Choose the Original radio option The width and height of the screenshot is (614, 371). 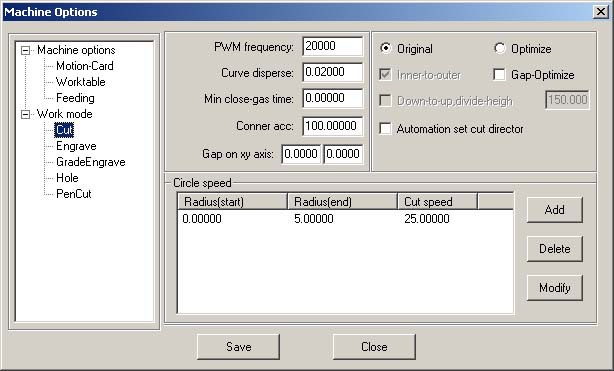pyautogui.click(x=386, y=49)
